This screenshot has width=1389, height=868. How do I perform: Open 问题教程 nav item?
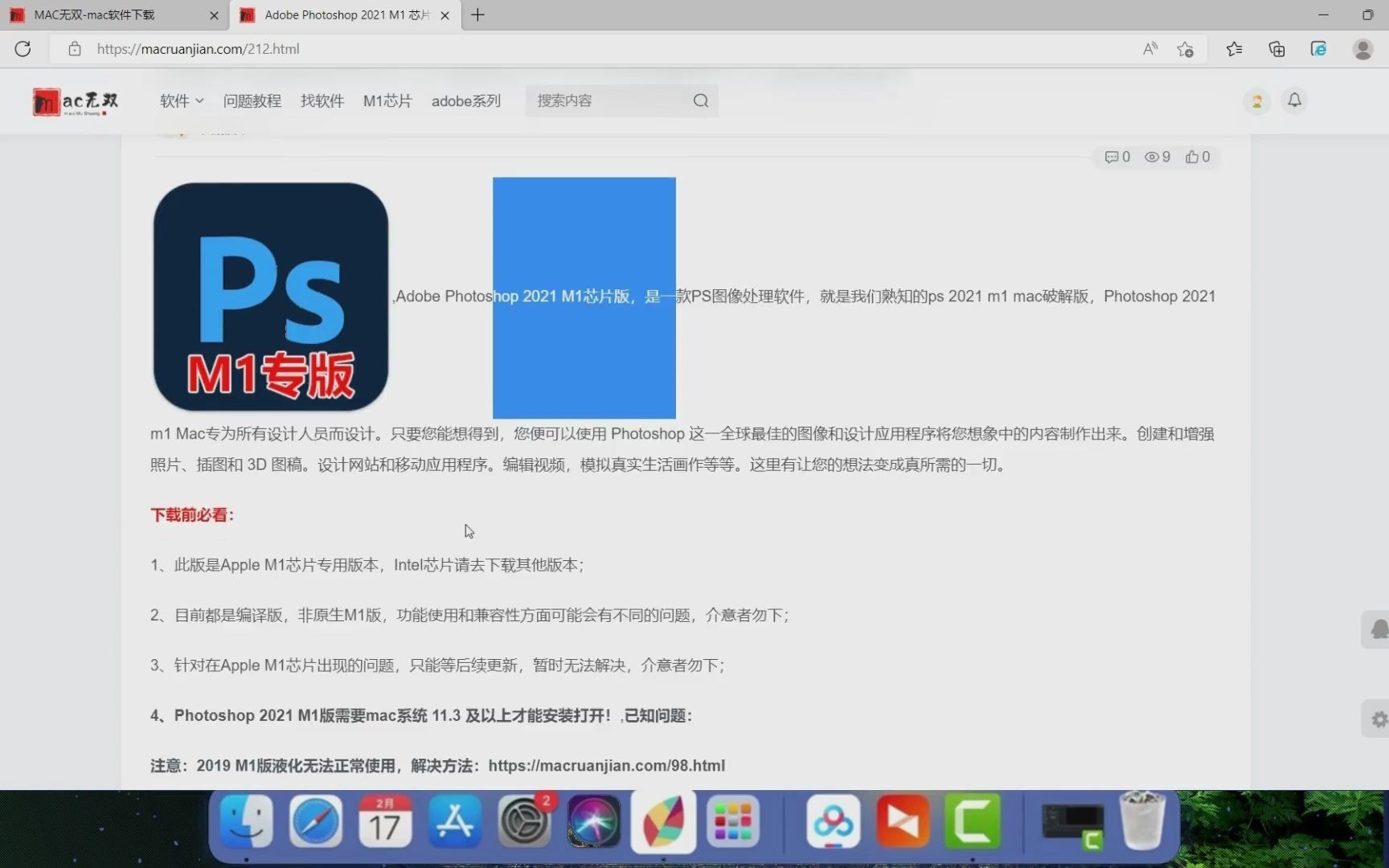point(252,100)
